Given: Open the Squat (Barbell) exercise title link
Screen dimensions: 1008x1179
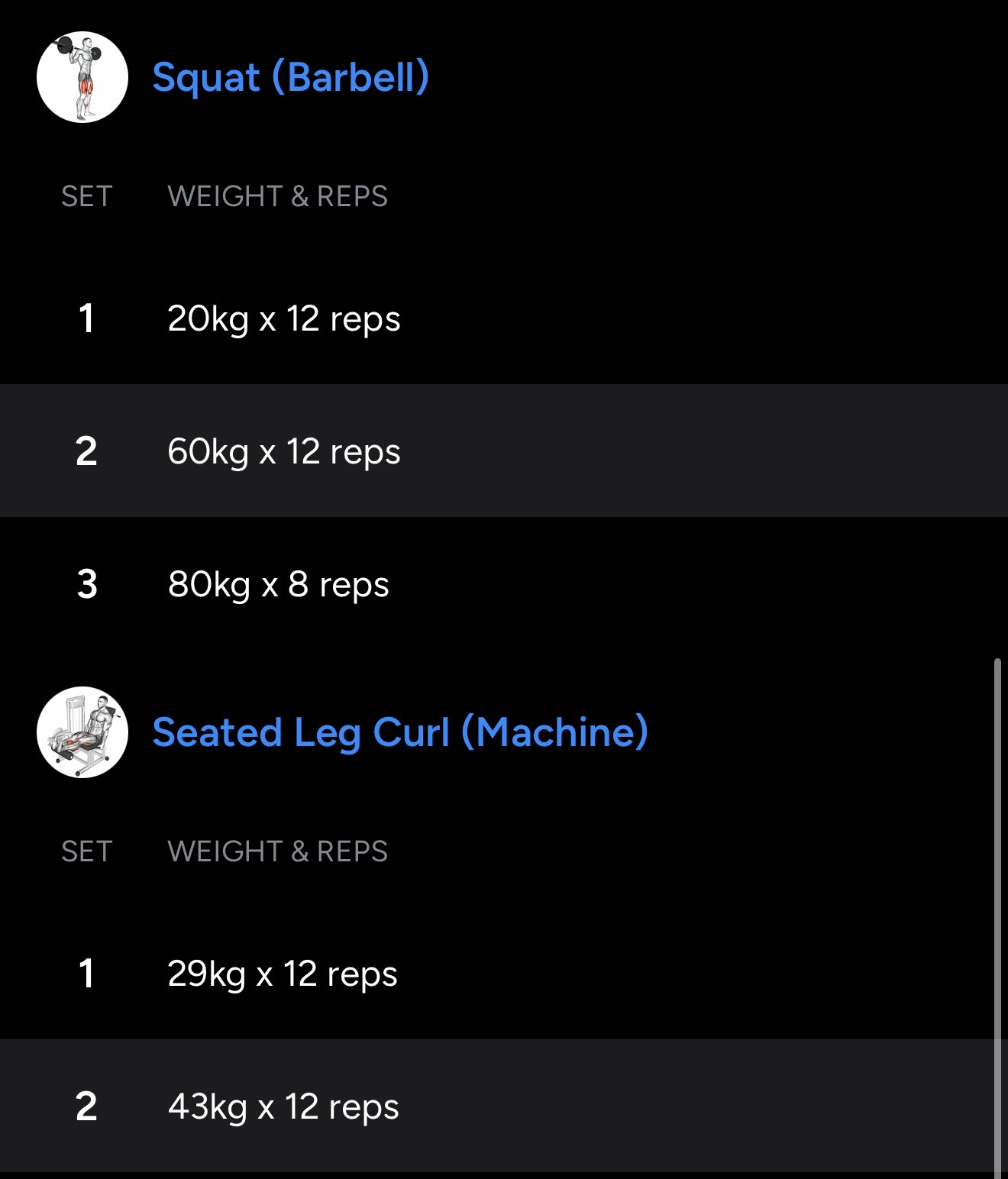Looking at the screenshot, I should tap(290, 77).
